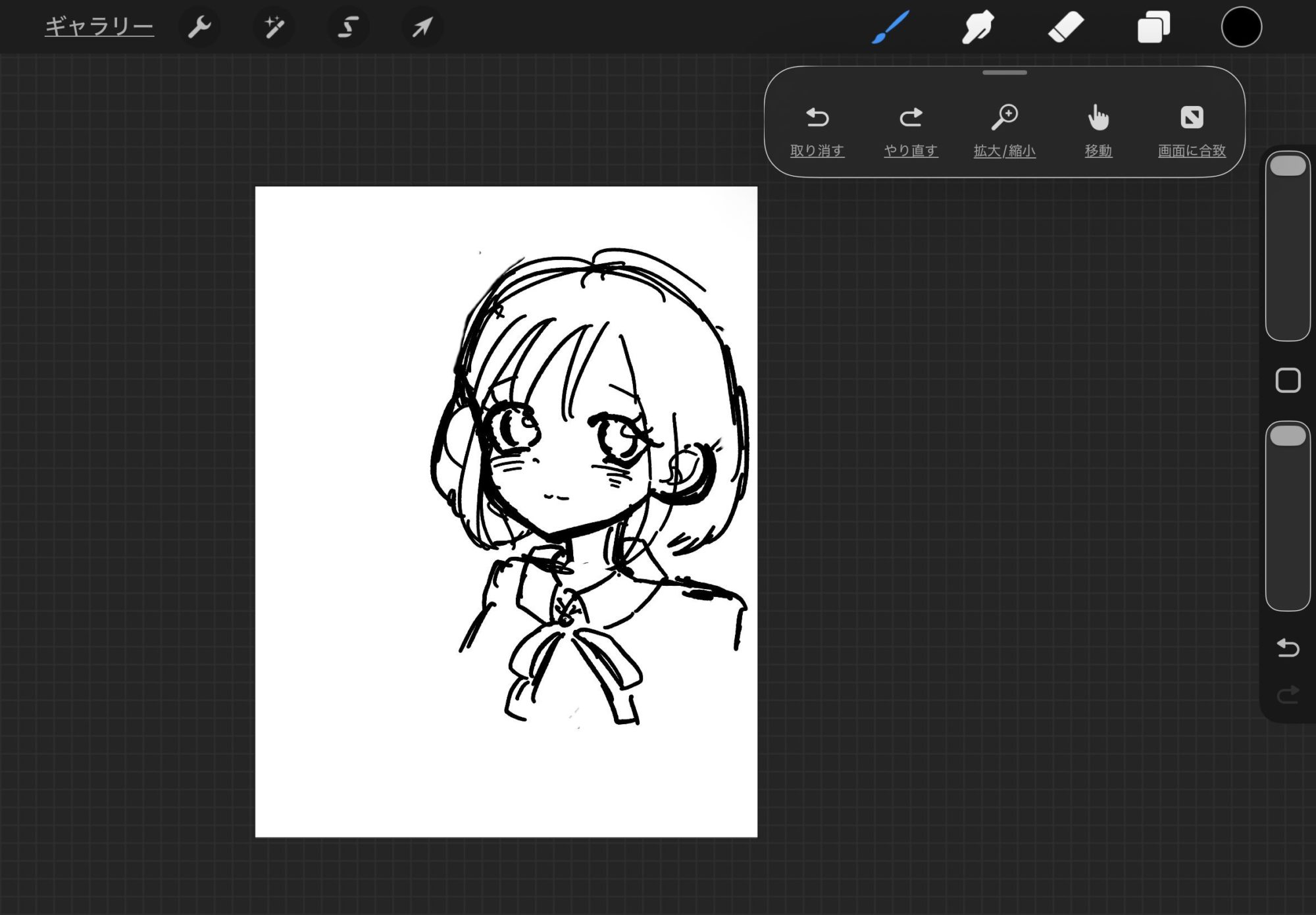Viewport: 1316px width, 915px height.
Task: Click 画面に合致 fit to screen
Action: pos(1192,131)
